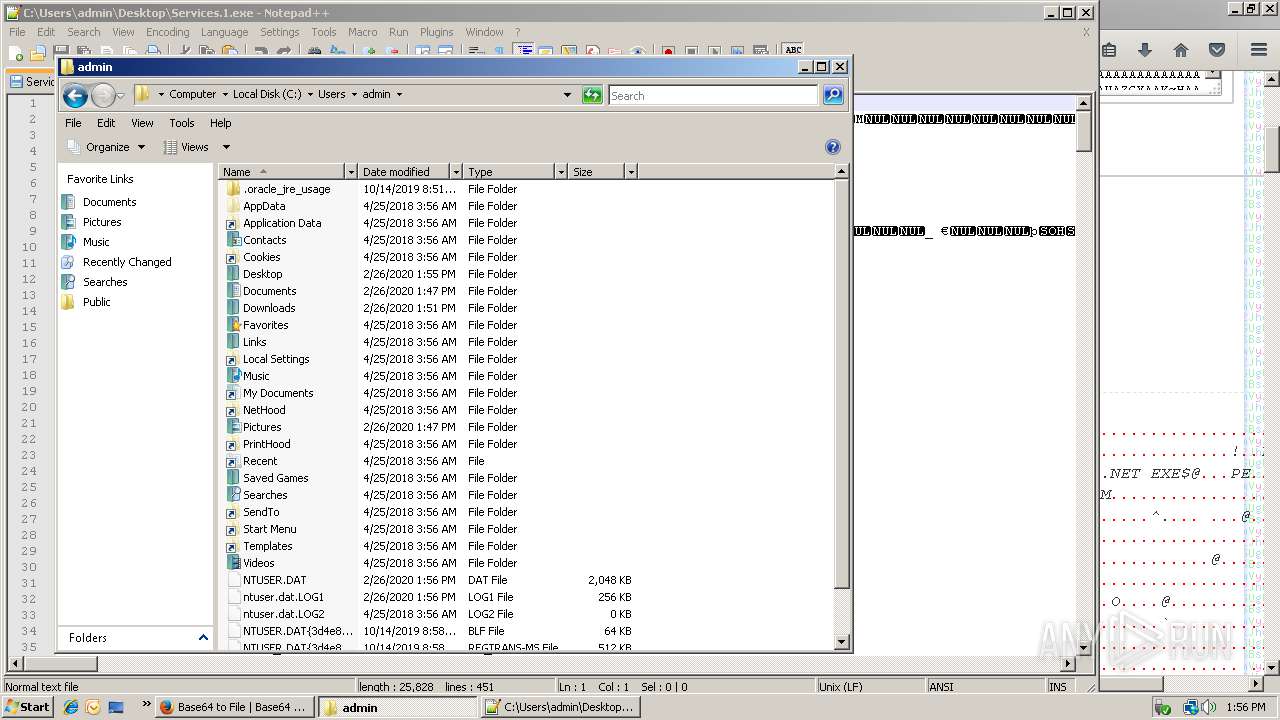Expand Folders pane
This screenshot has height=720, width=1280.
(203, 638)
